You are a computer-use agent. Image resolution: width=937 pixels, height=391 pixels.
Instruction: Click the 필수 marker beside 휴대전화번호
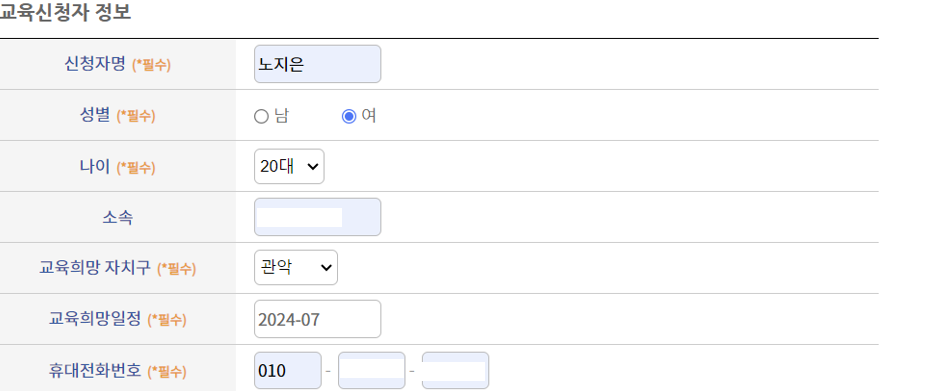[x=167, y=372]
